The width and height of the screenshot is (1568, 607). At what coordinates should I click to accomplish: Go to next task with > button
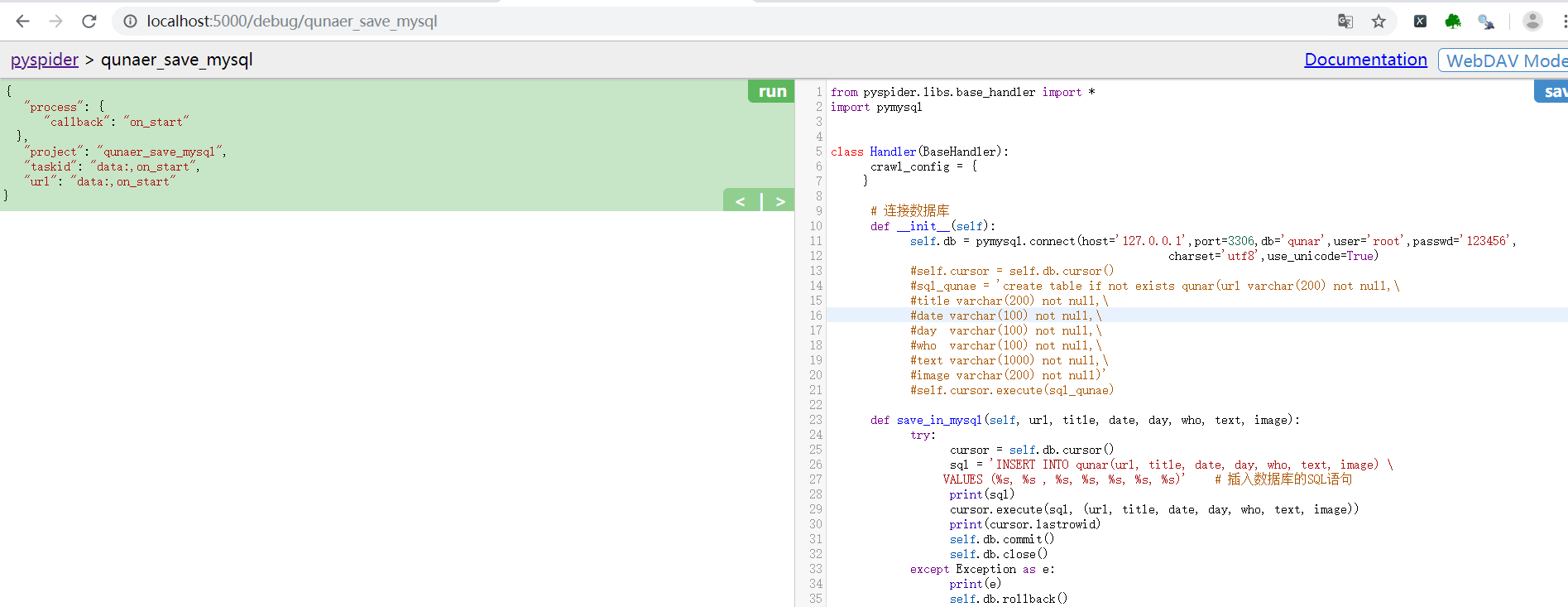point(779,201)
